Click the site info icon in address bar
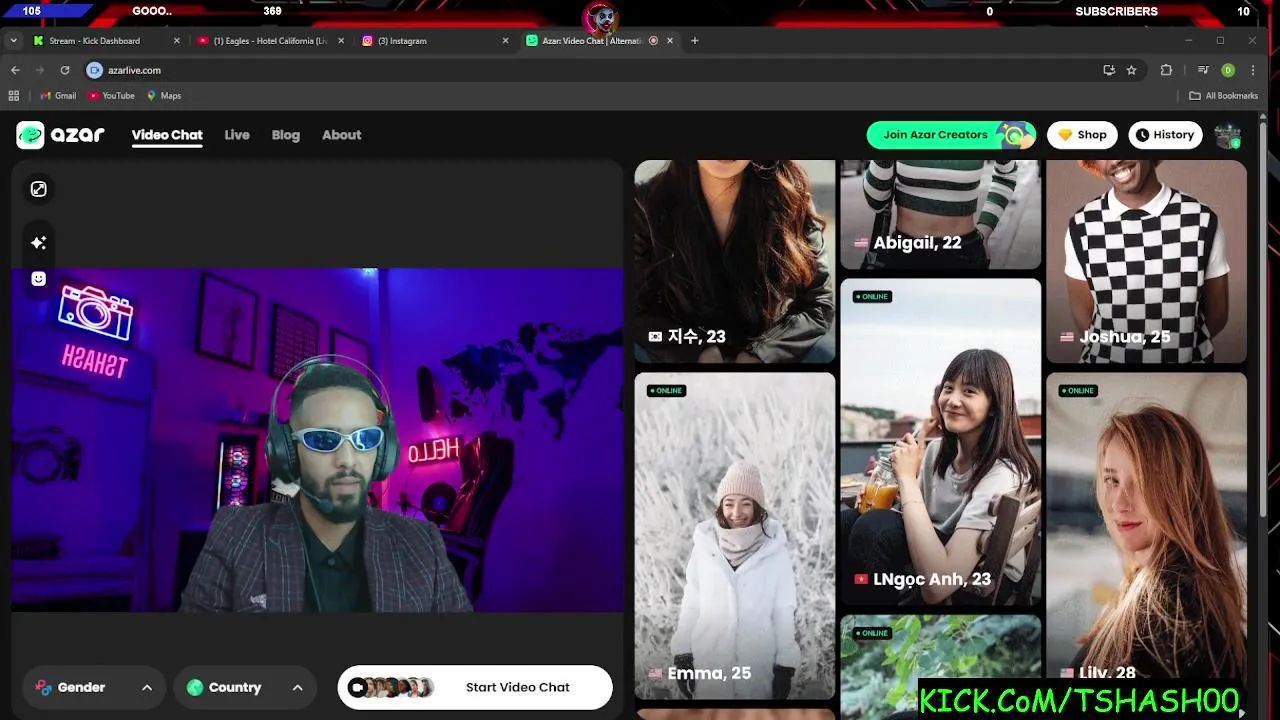This screenshot has width=1280, height=720. pos(95,70)
